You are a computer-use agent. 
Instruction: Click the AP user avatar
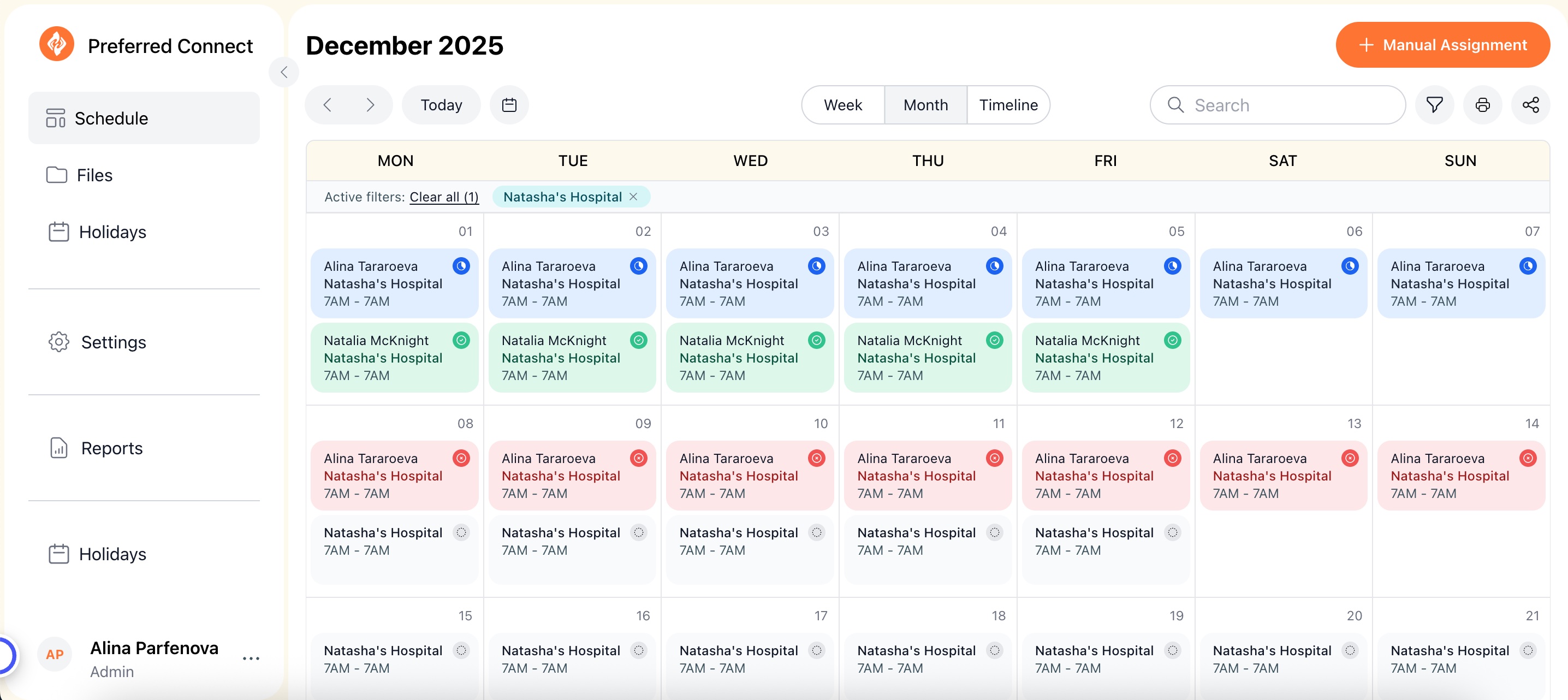[x=55, y=654]
